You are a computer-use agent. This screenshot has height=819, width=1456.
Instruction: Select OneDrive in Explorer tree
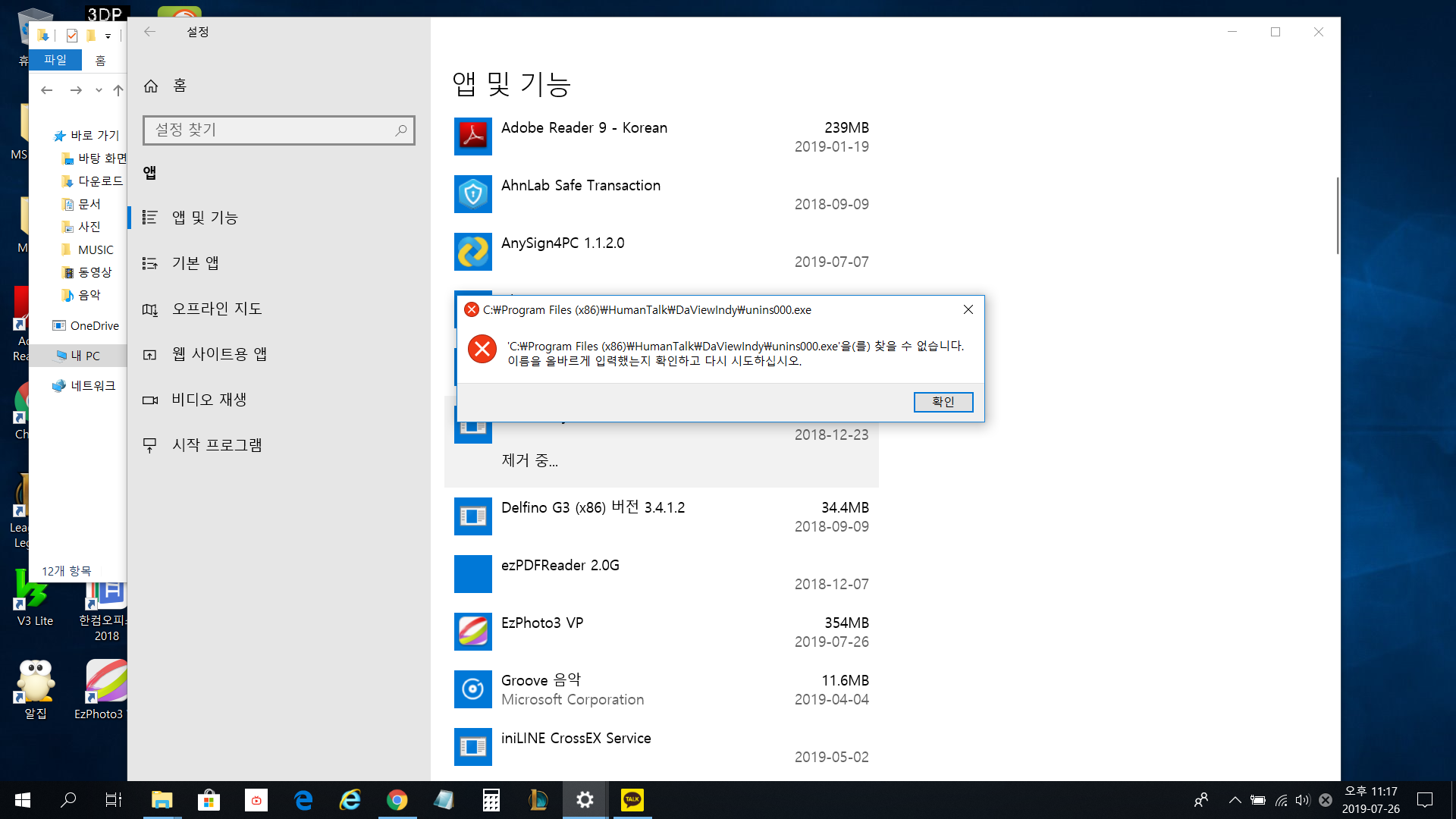pyautogui.click(x=86, y=325)
